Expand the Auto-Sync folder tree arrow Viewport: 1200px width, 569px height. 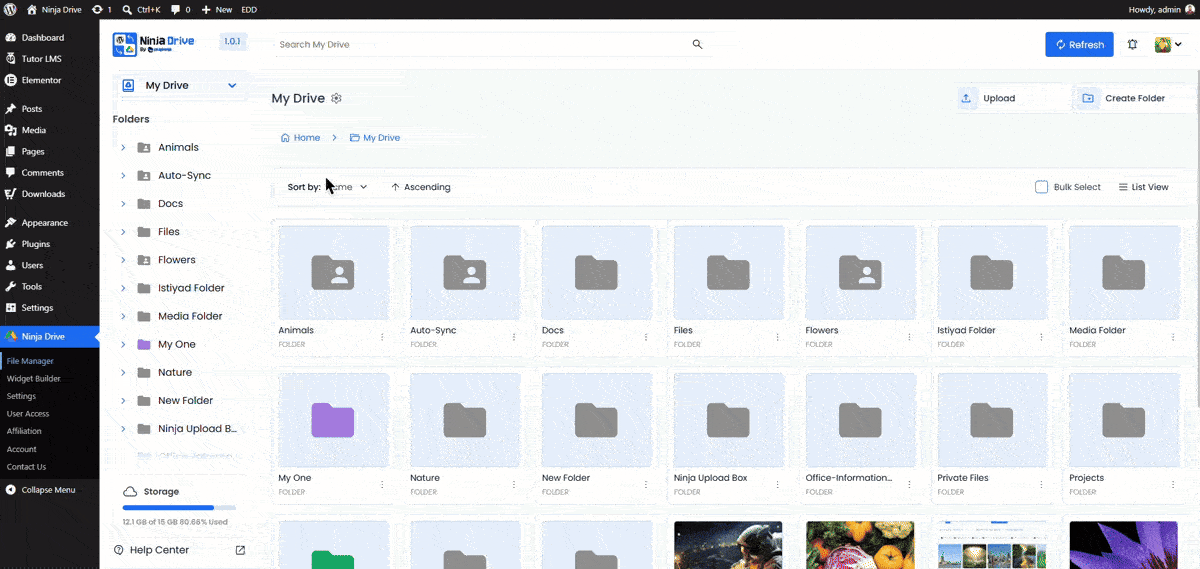(x=123, y=175)
